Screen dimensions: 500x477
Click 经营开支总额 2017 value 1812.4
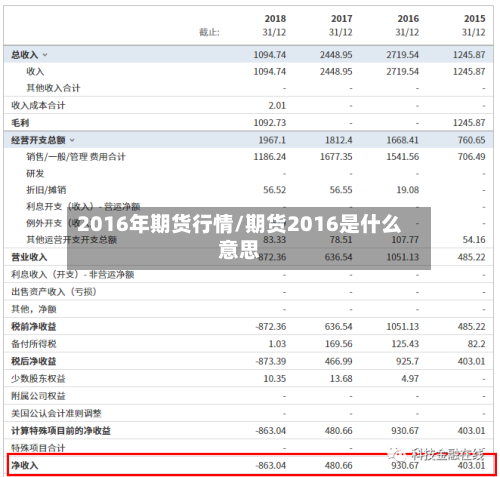point(338,140)
